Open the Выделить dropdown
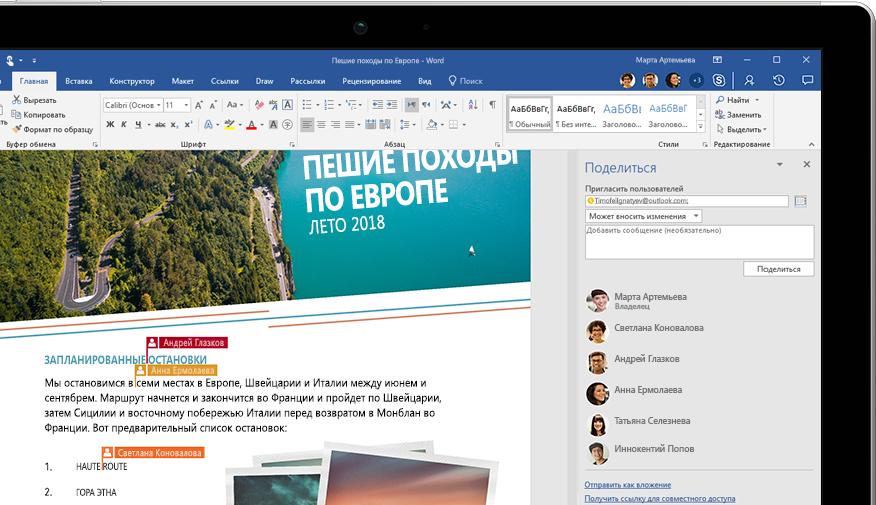The image size is (876, 505). point(742,129)
